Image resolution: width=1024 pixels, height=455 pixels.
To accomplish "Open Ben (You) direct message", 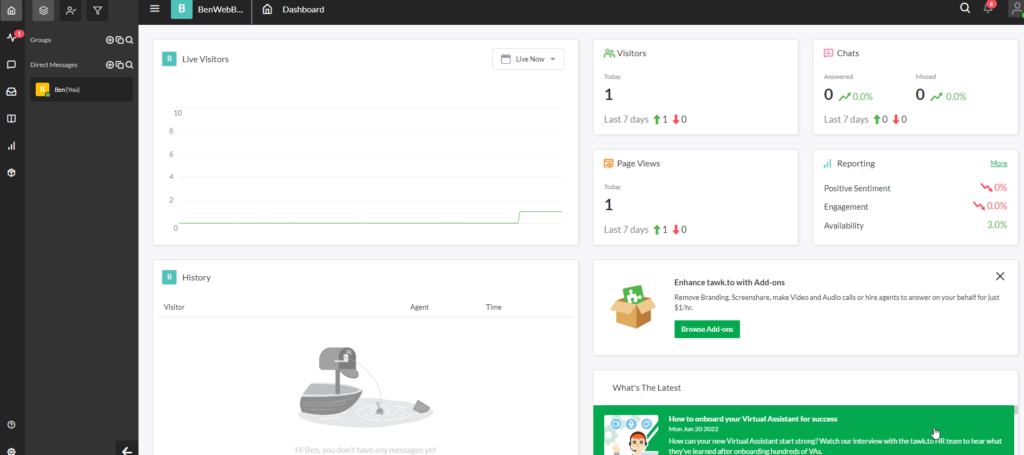I will coord(82,89).
